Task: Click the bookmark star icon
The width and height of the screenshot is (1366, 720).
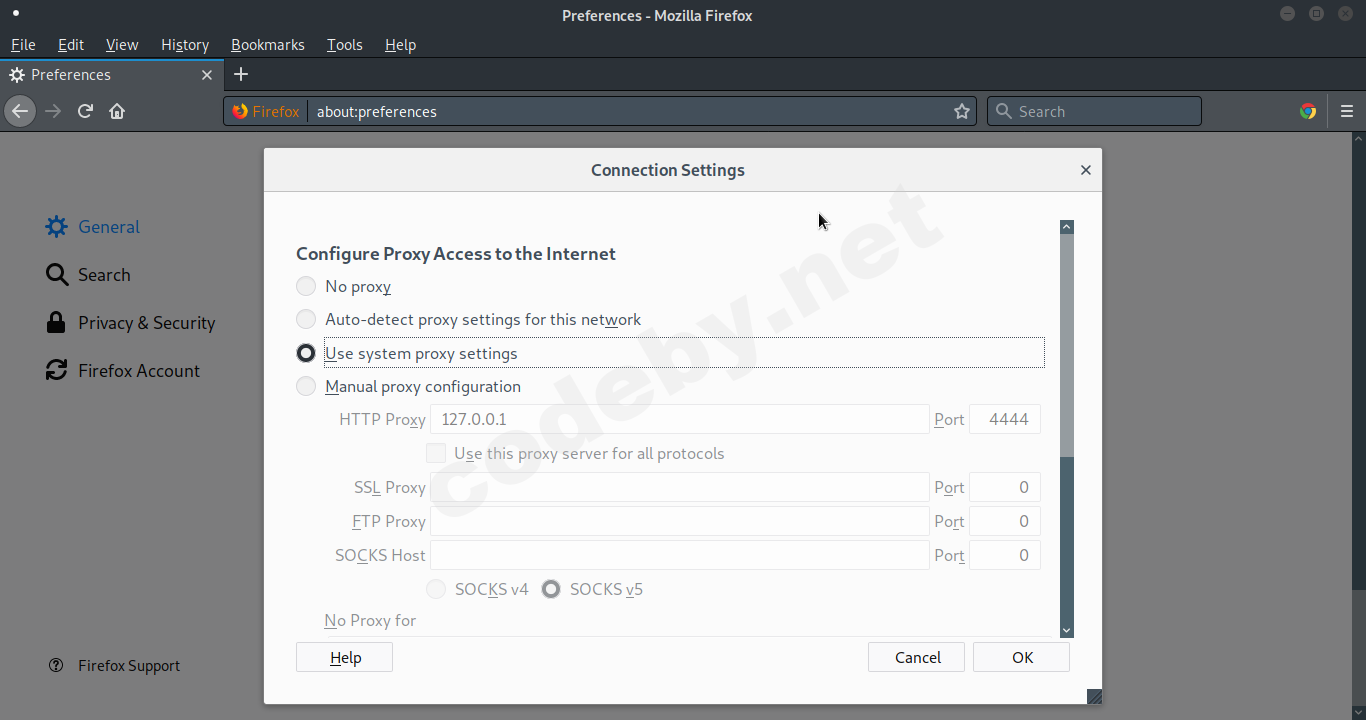Action: (962, 111)
